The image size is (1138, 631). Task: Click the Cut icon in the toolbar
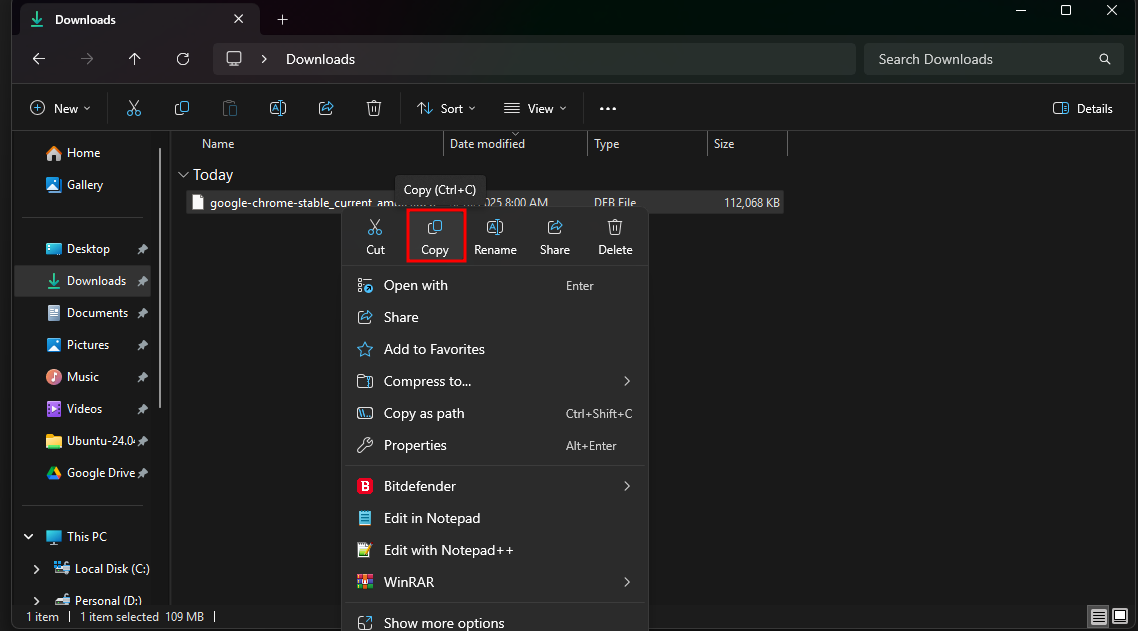[134, 108]
